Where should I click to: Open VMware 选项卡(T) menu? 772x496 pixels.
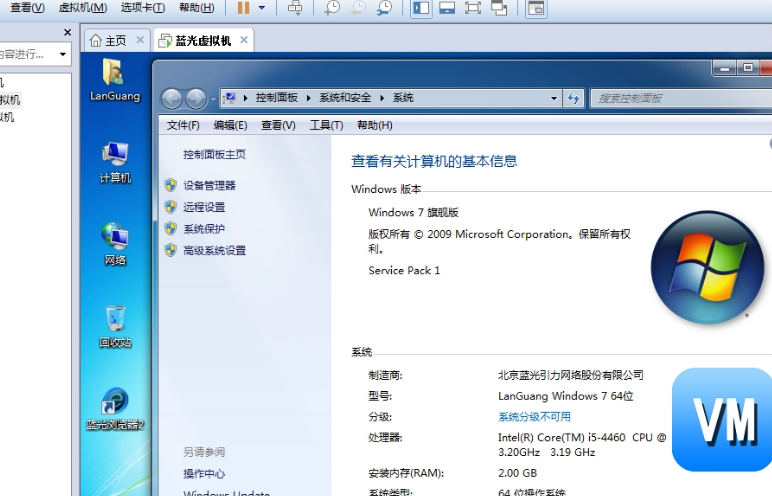coord(143,7)
